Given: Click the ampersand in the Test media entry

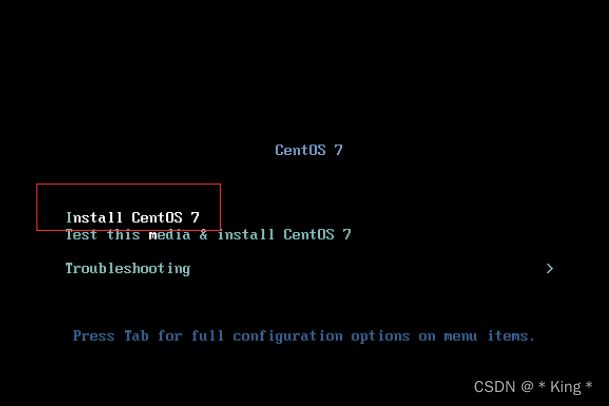Looking at the screenshot, I should click(x=204, y=235).
